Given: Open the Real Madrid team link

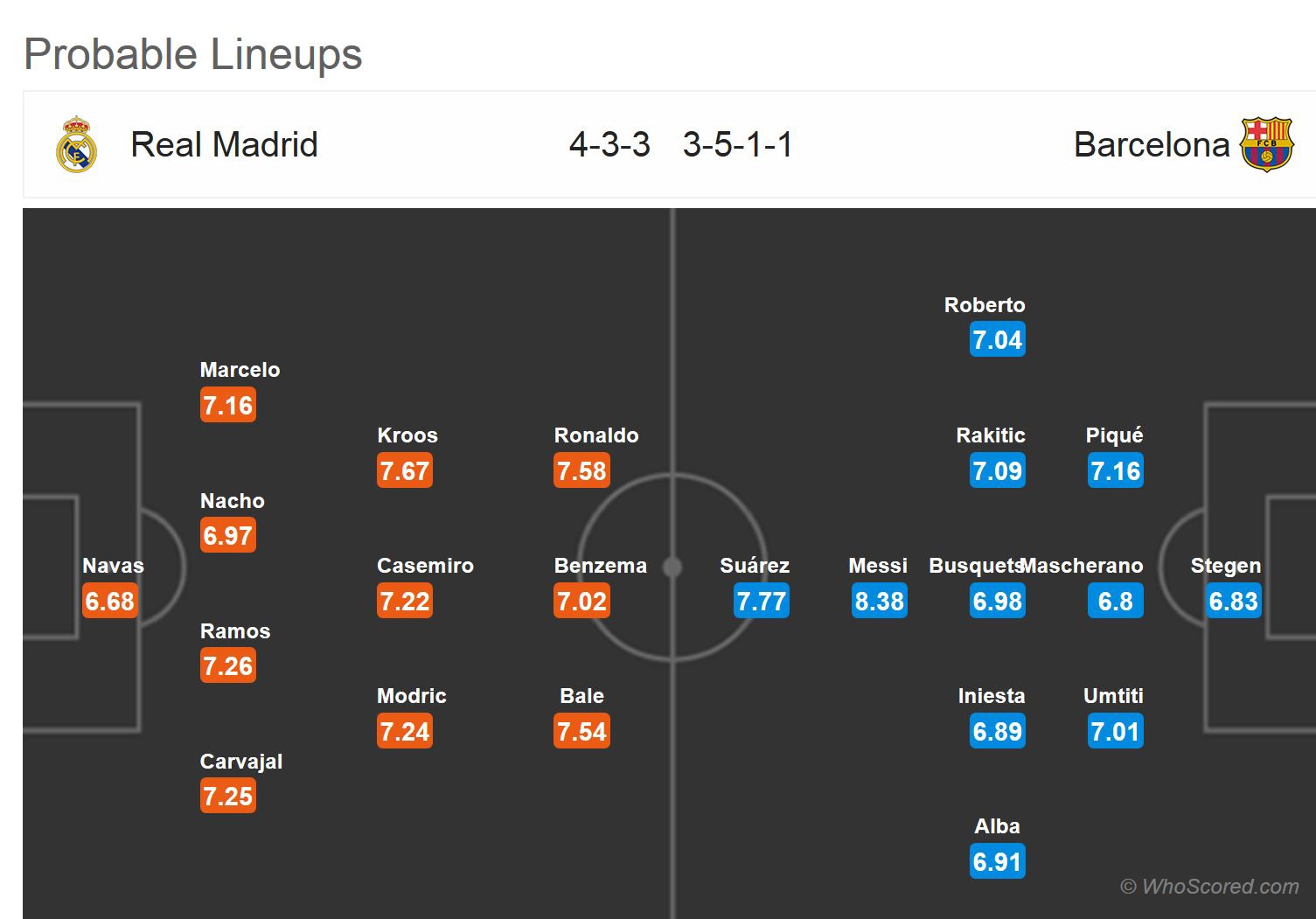Looking at the screenshot, I should point(224,145).
